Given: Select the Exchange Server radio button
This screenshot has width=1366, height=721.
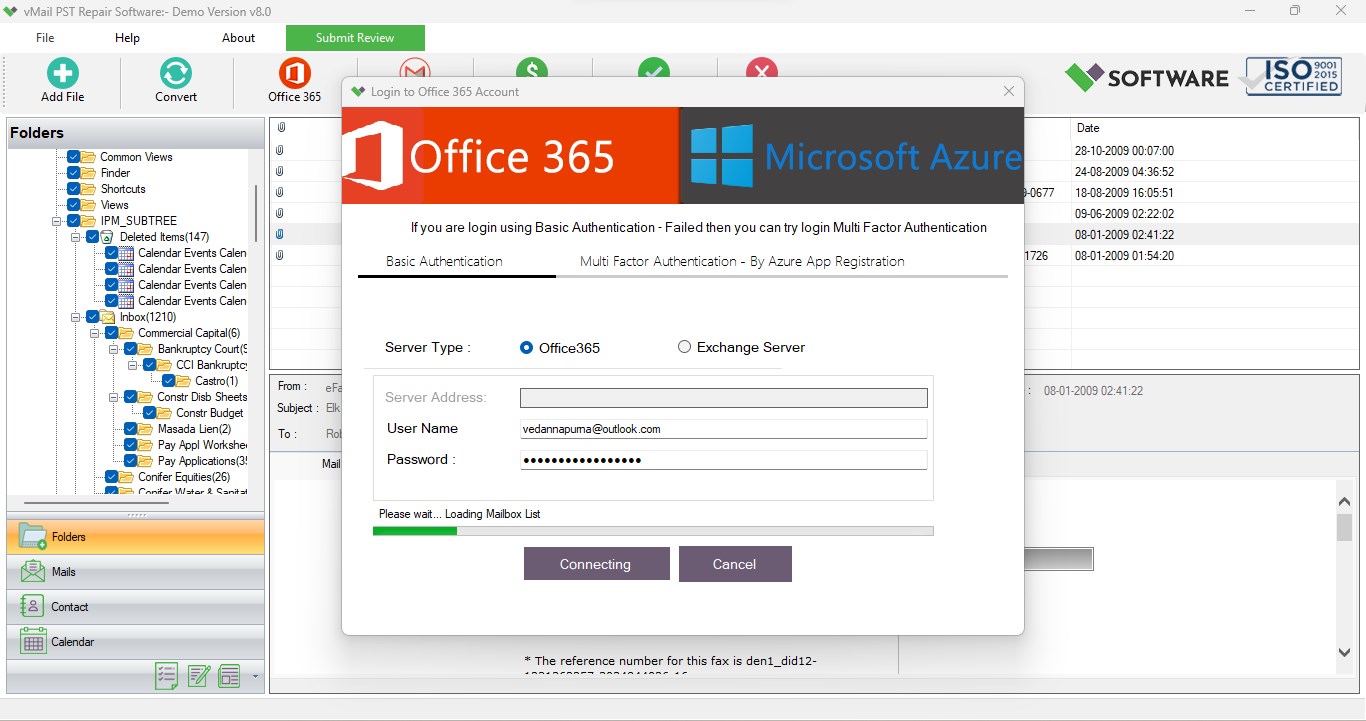Looking at the screenshot, I should pos(684,347).
